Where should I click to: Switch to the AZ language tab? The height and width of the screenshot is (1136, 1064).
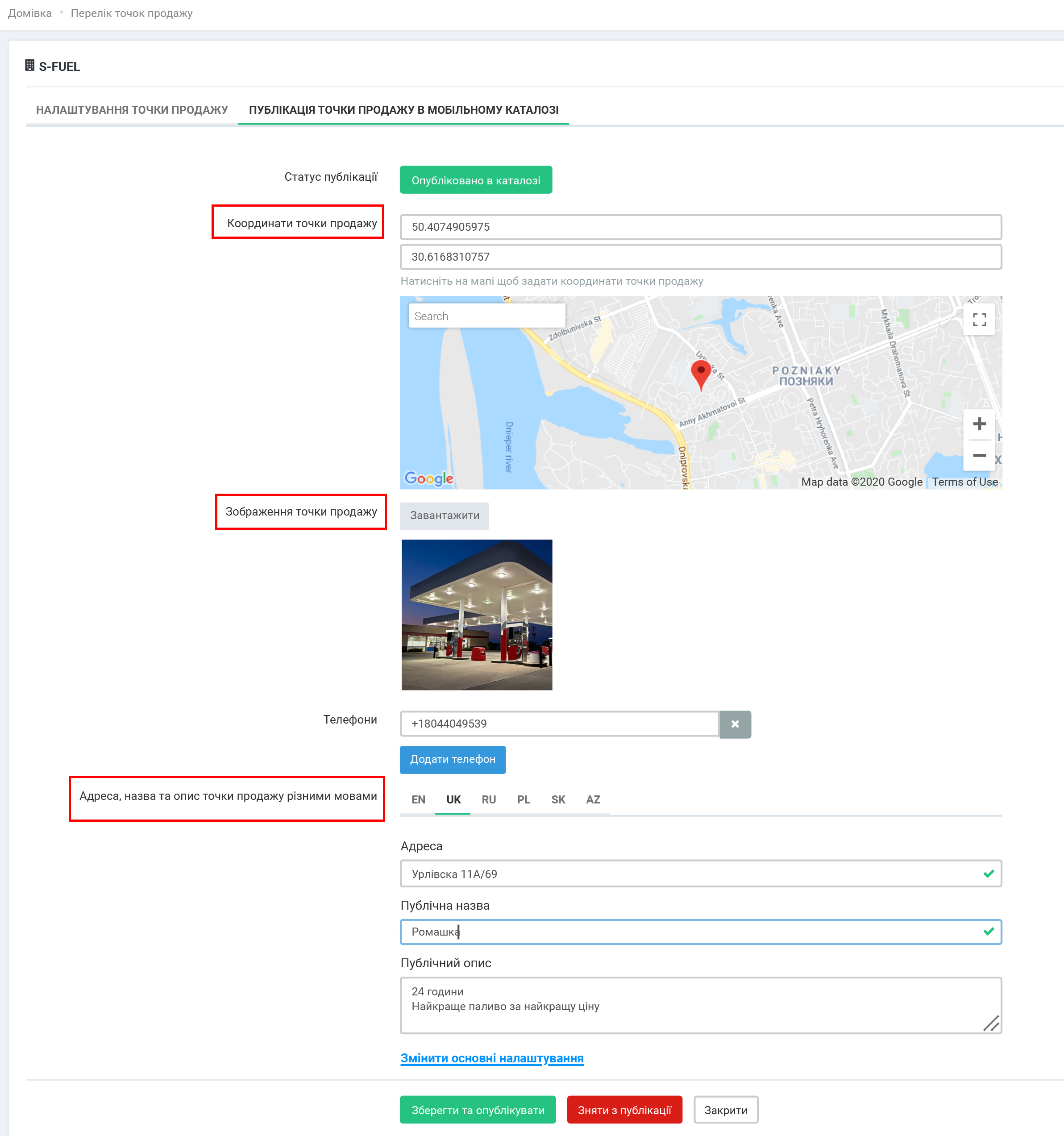point(593,799)
